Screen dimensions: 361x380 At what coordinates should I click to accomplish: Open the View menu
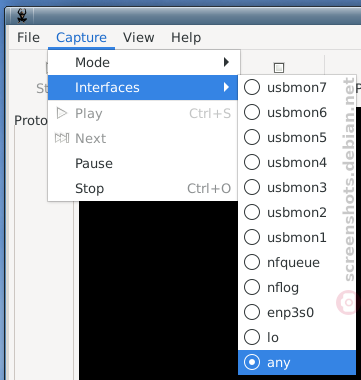[139, 38]
